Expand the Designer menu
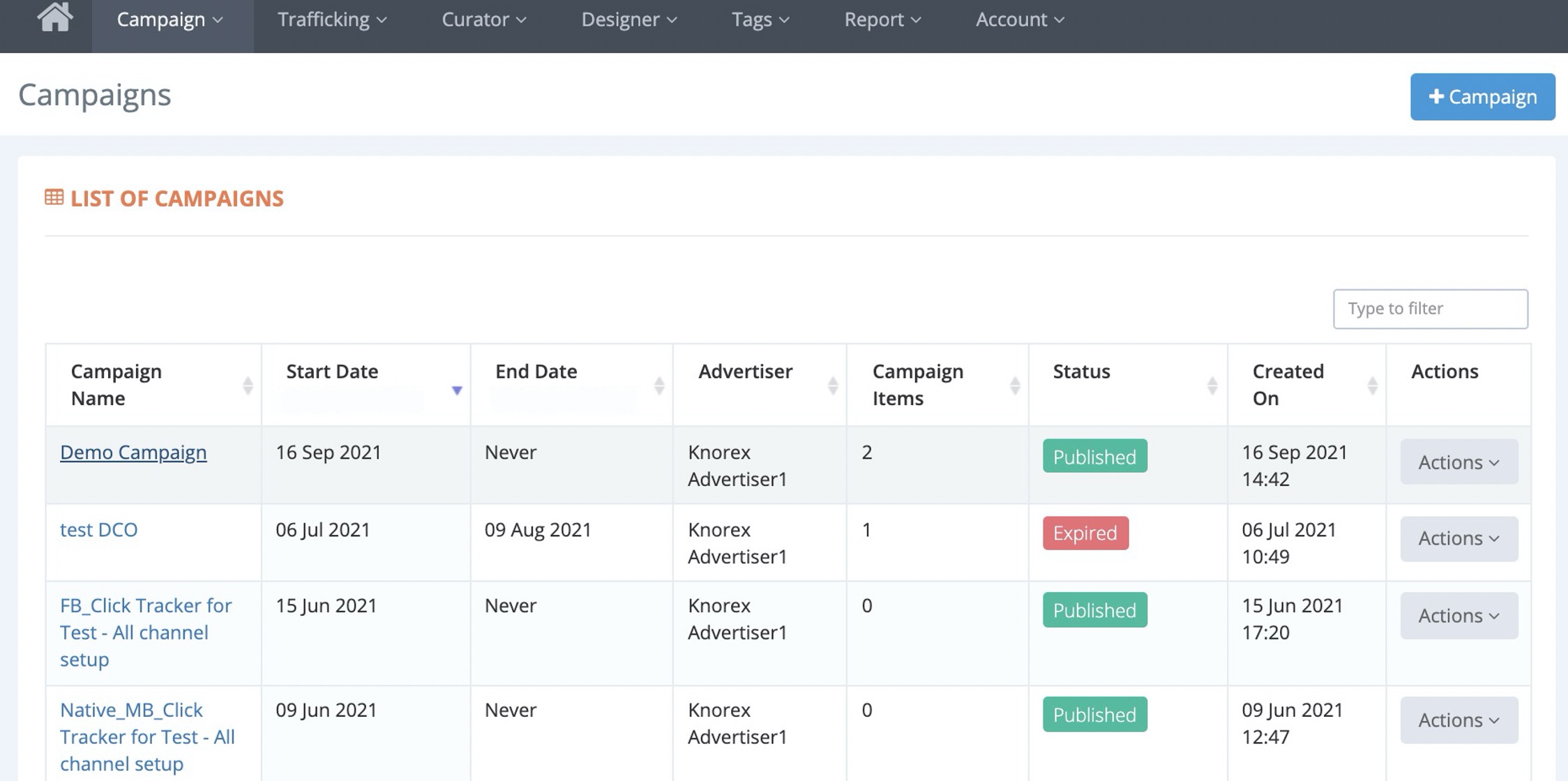This screenshot has height=781, width=1568. click(628, 20)
